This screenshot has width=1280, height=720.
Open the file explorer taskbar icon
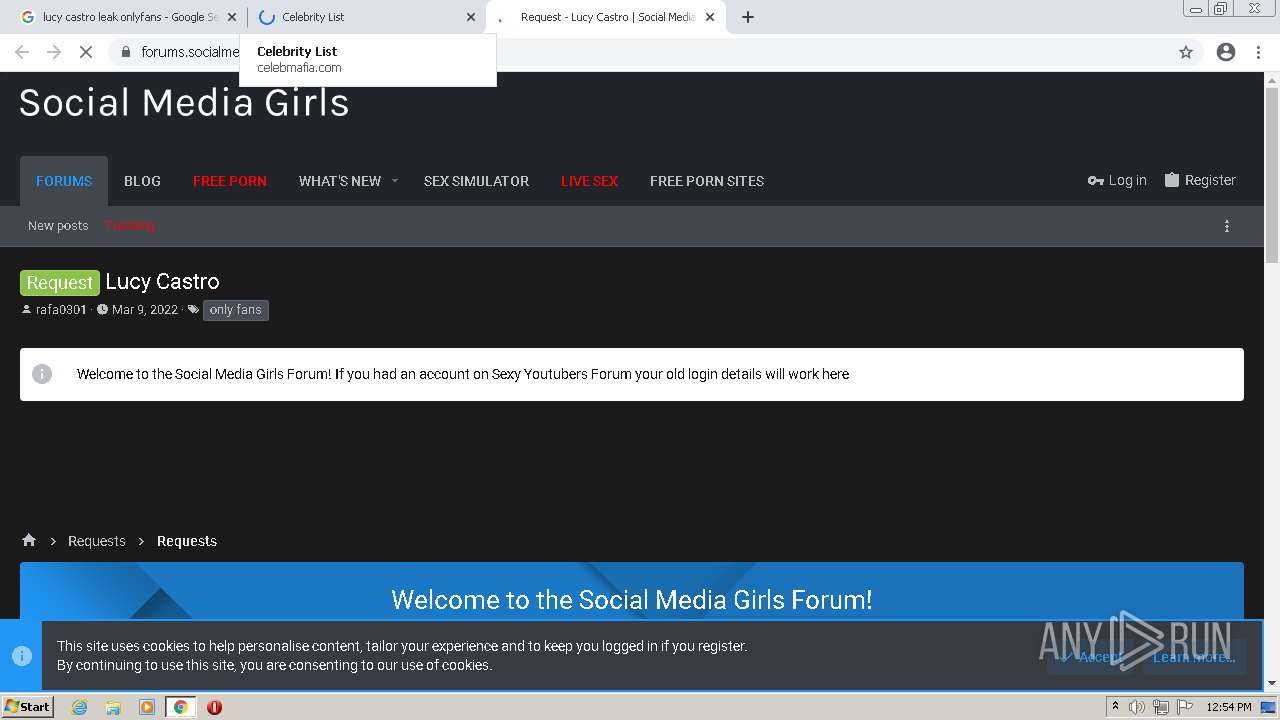click(113, 707)
